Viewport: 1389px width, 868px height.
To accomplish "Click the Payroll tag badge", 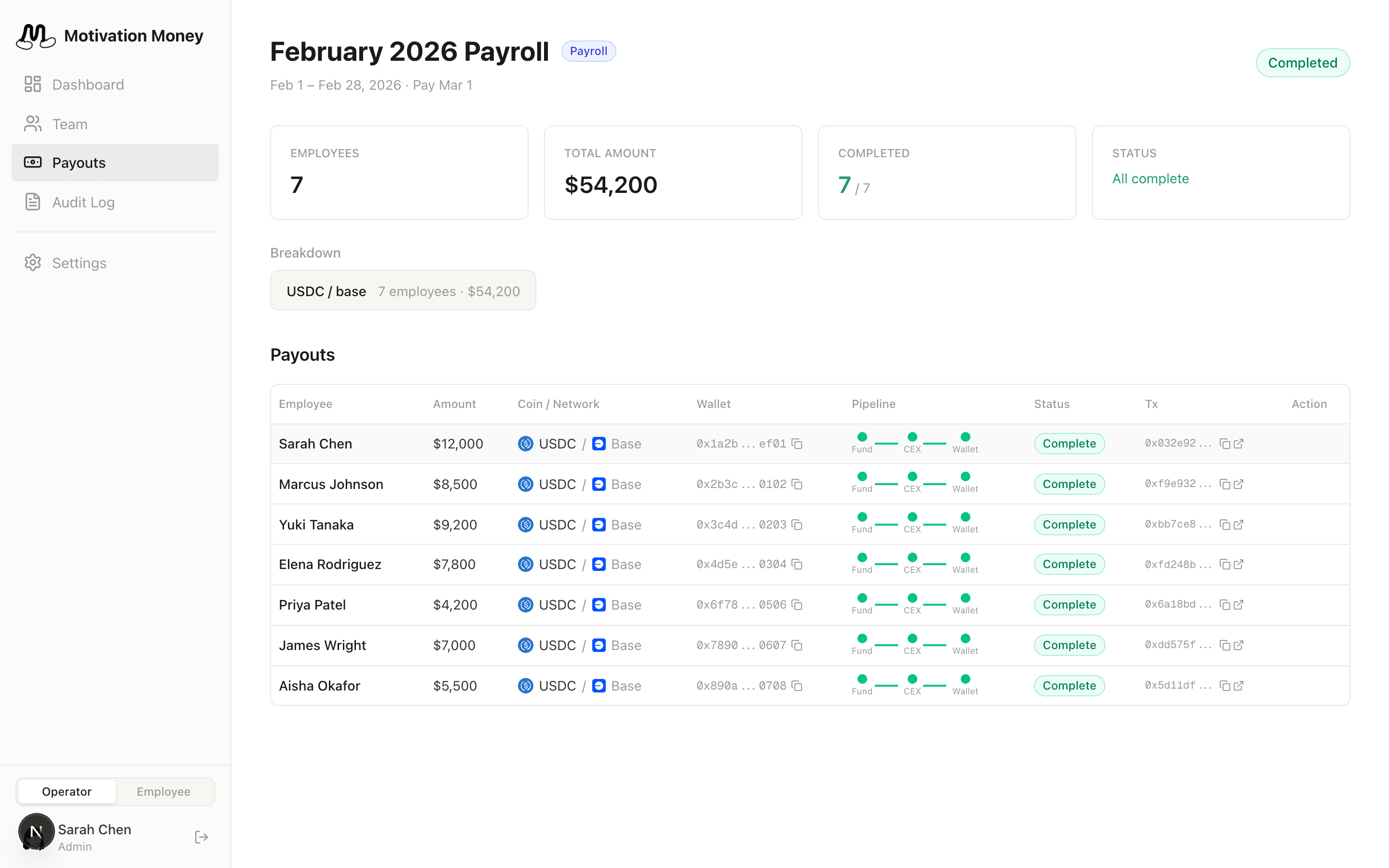I will pyautogui.click(x=588, y=51).
